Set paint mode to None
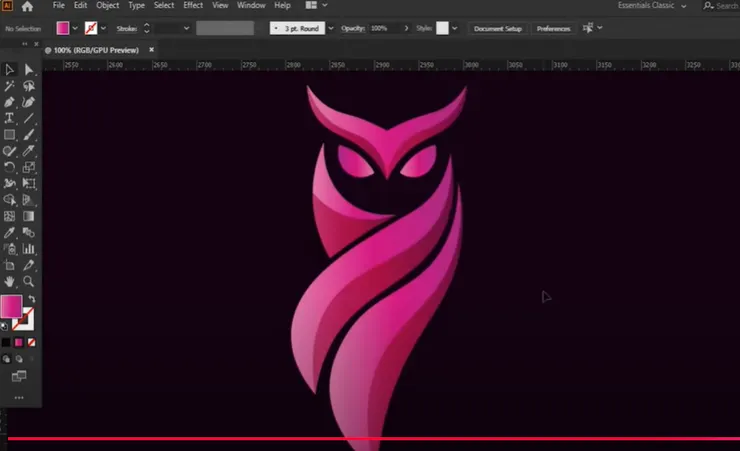 click(x=32, y=342)
